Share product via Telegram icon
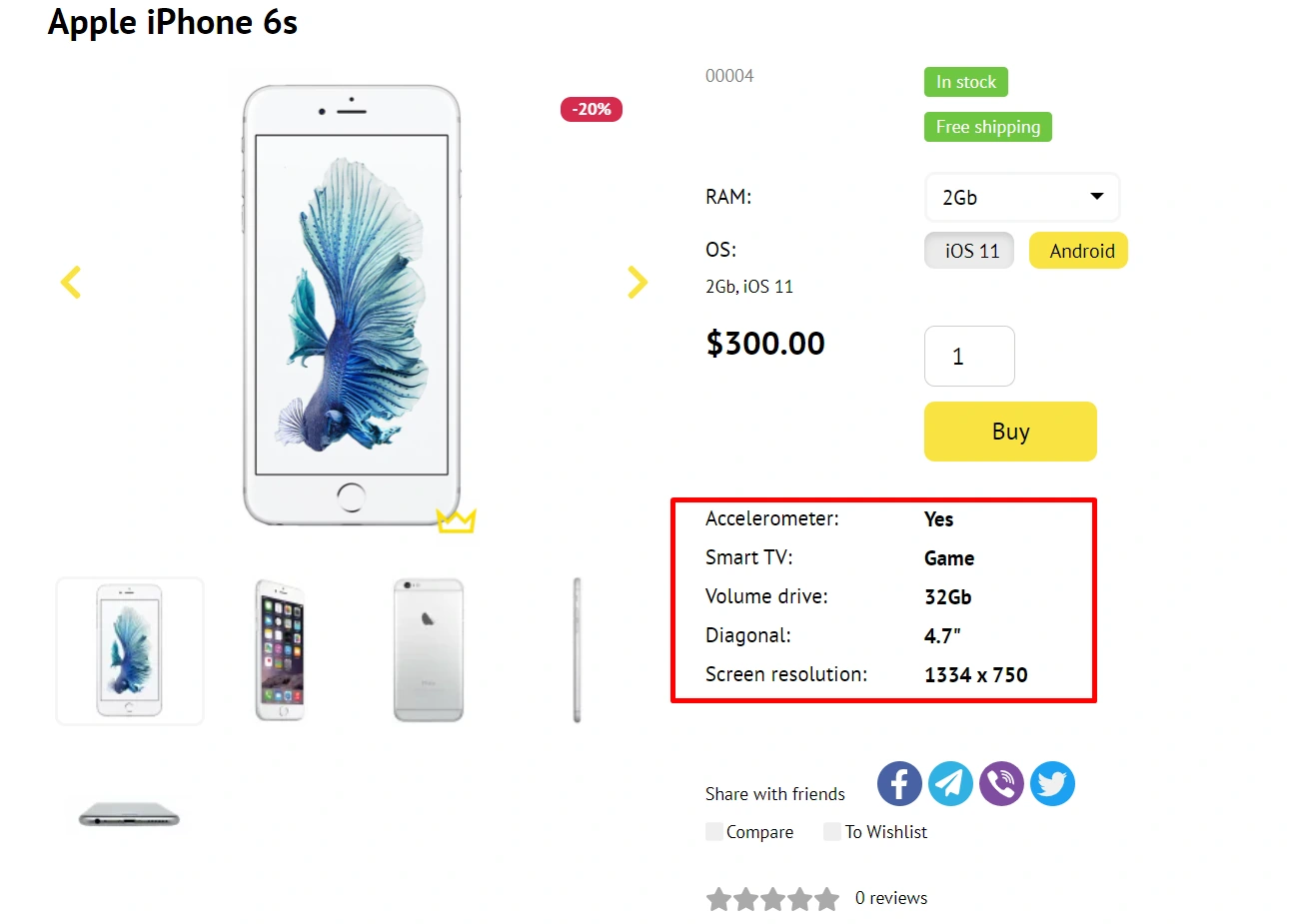The image size is (1295, 924). [x=950, y=783]
